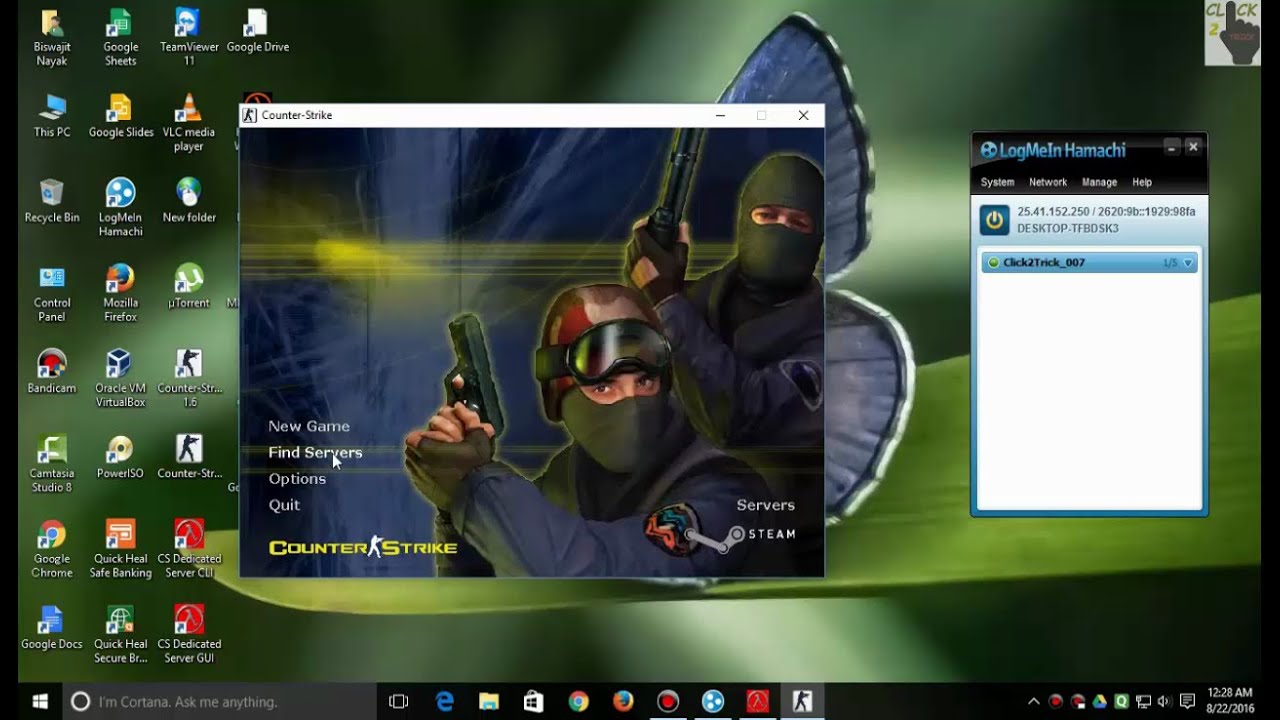The image size is (1280, 720).
Task: Open Google Sheets desktop shortcut
Action: 120,38
